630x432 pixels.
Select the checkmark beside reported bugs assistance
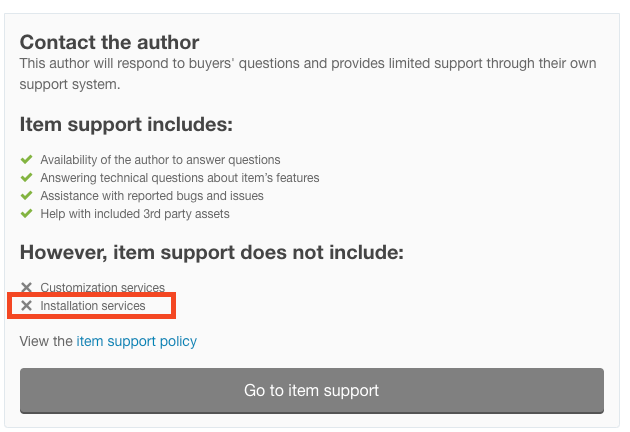[x=27, y=195]
